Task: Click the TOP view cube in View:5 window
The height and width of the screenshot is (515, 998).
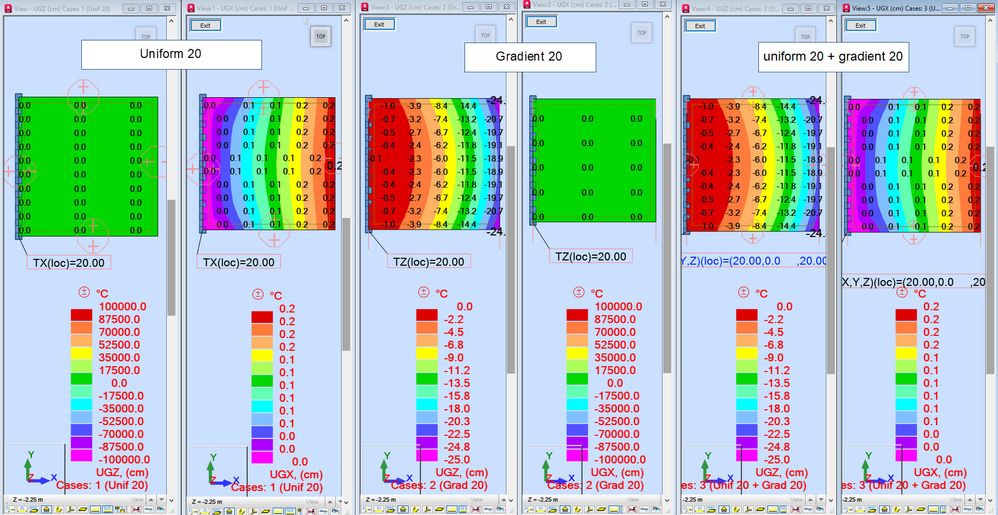Action: (x=964, y=36)
